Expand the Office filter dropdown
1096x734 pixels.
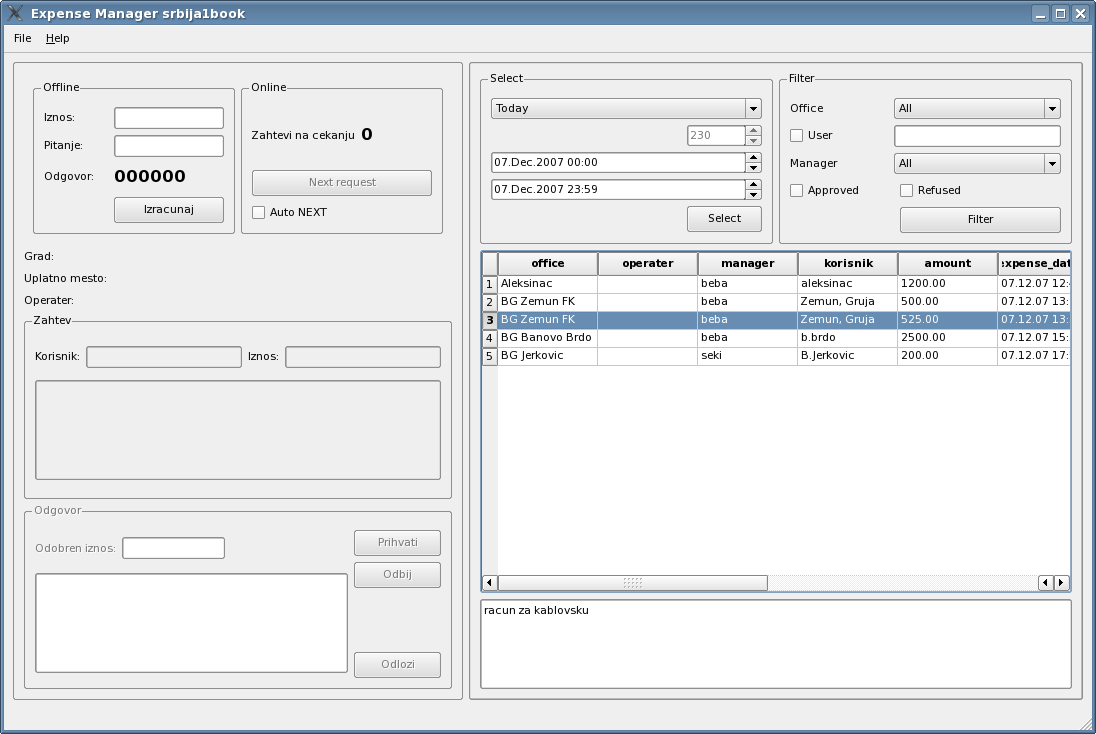976,108
